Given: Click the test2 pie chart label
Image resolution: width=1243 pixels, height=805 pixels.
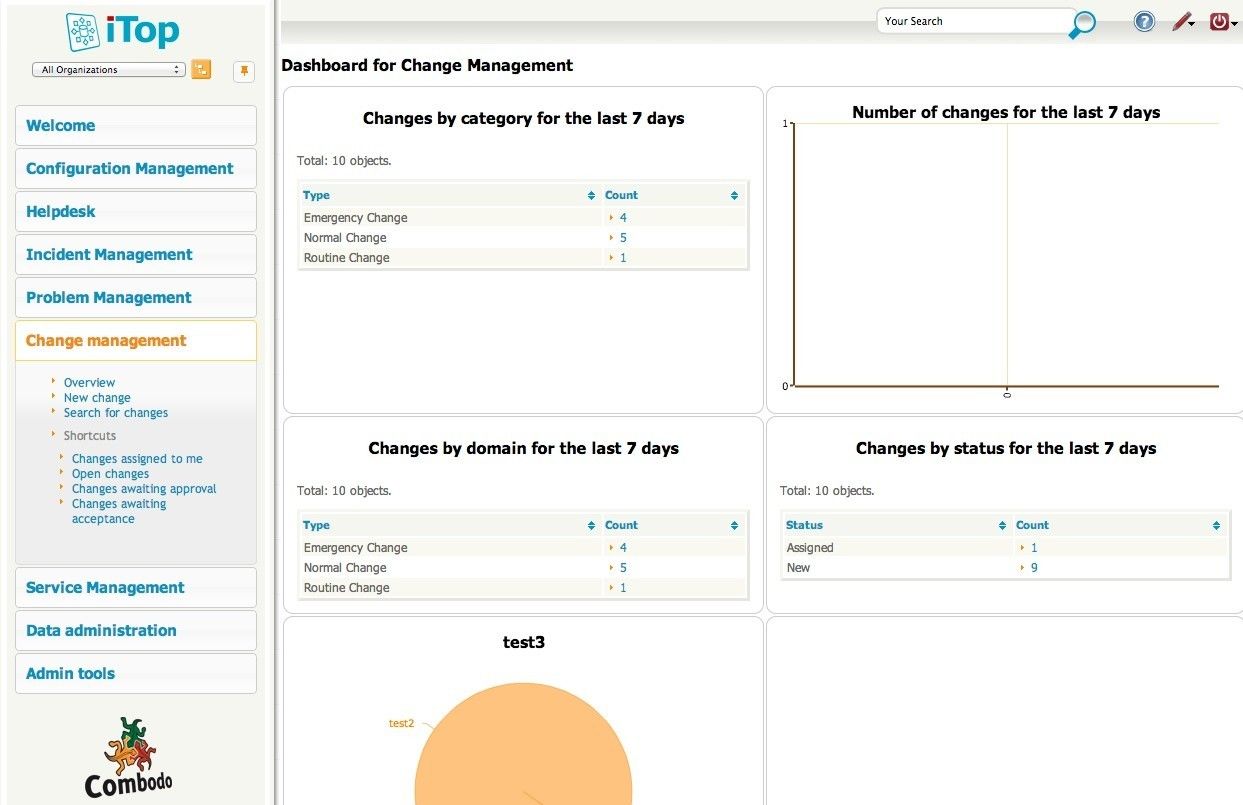Looking at the screenshot, I should tap(401, 723).
